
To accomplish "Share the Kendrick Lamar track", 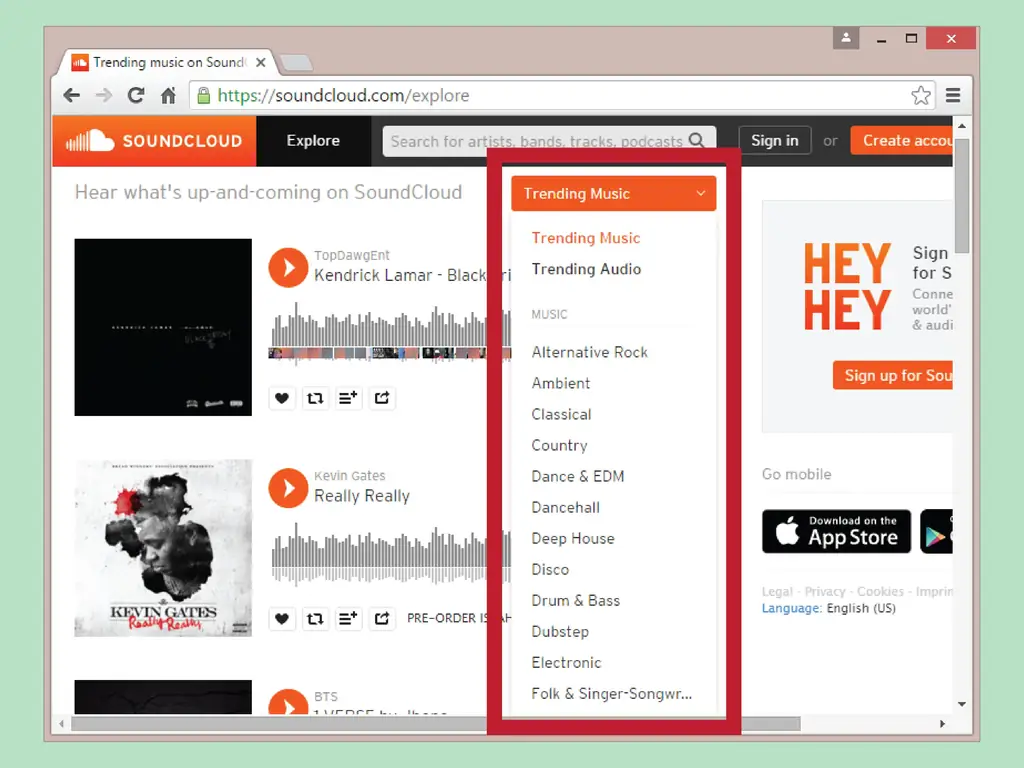I will (x=382, y=398).
